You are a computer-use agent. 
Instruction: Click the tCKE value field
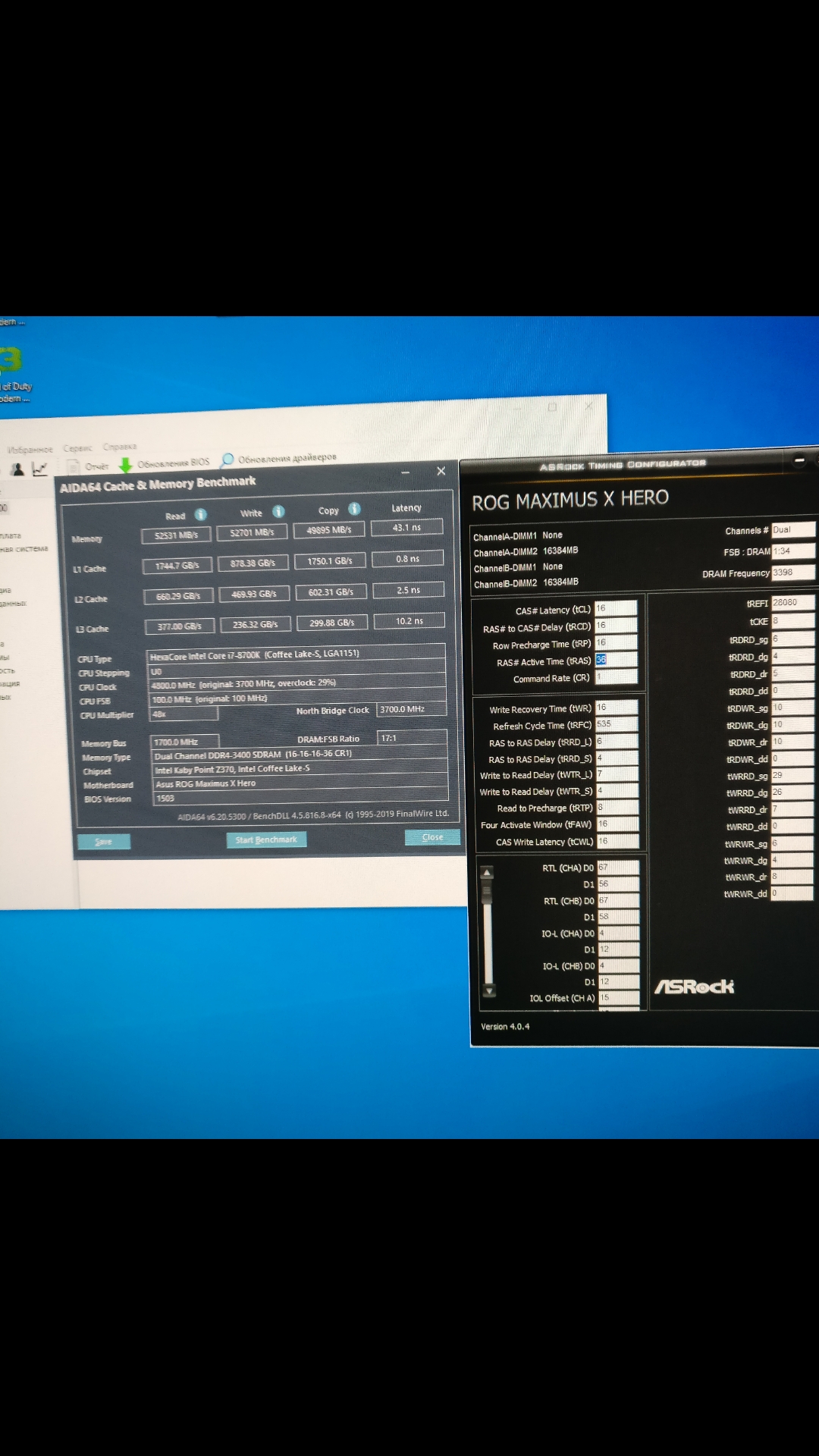[x=793, y=621]
